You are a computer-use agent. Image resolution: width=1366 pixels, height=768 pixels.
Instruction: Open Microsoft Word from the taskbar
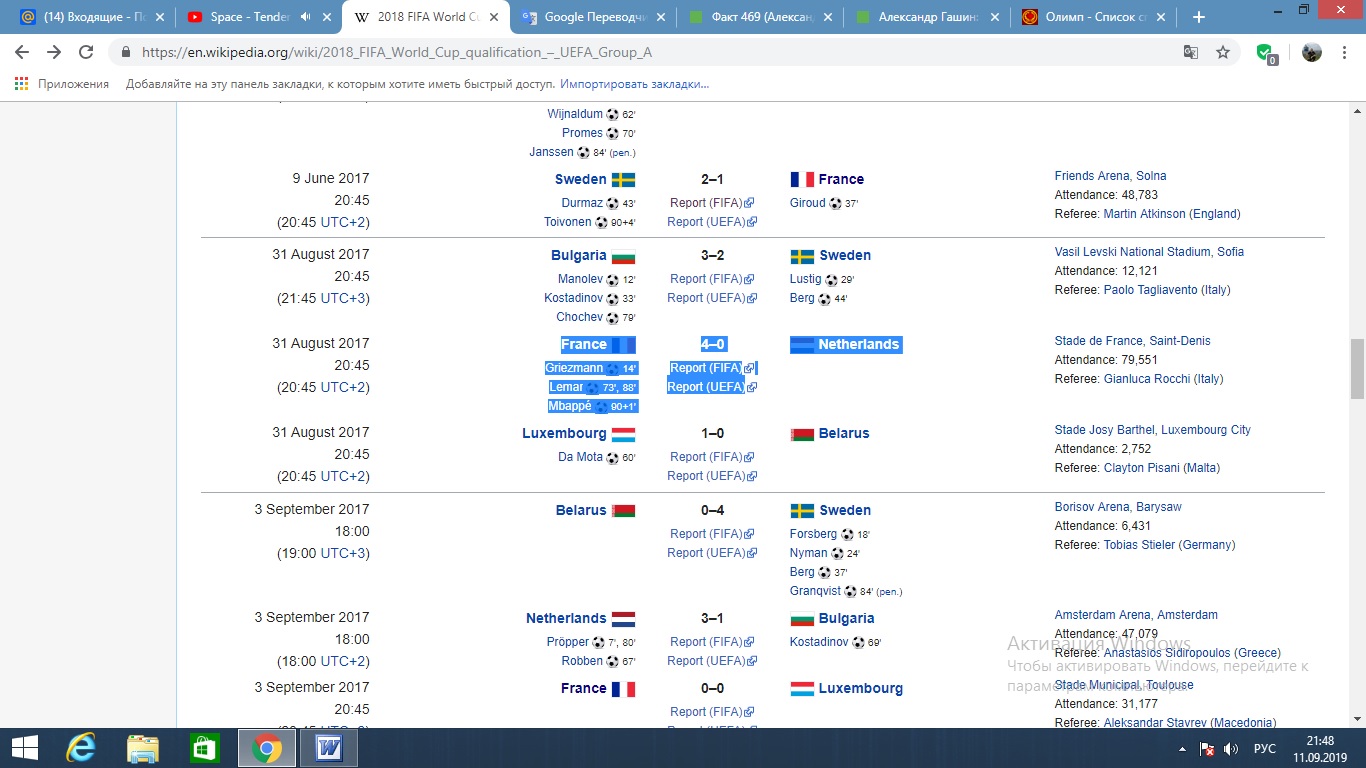[x=329, y=748]
